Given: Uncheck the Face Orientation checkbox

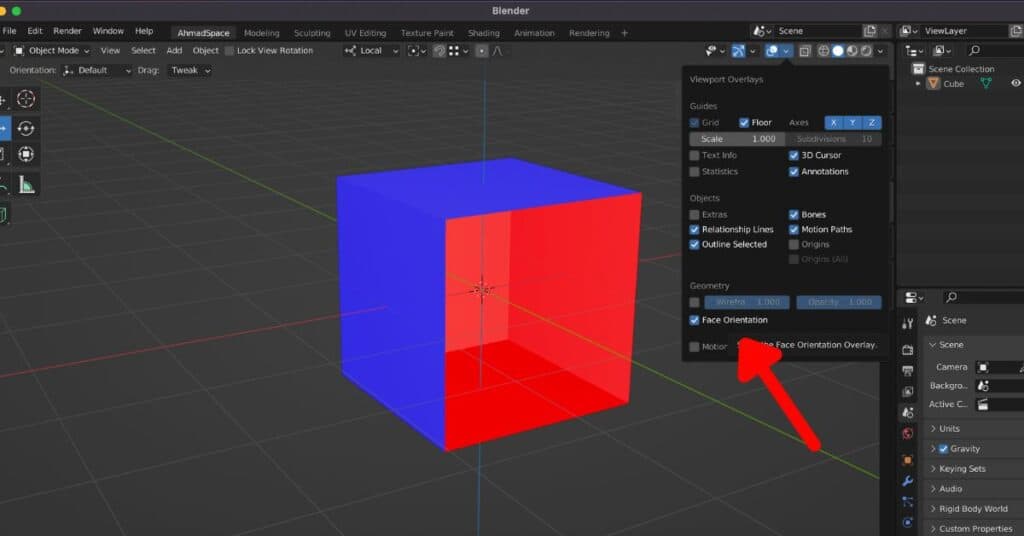Looking at the screenshot, I should [x=695, y=320].
